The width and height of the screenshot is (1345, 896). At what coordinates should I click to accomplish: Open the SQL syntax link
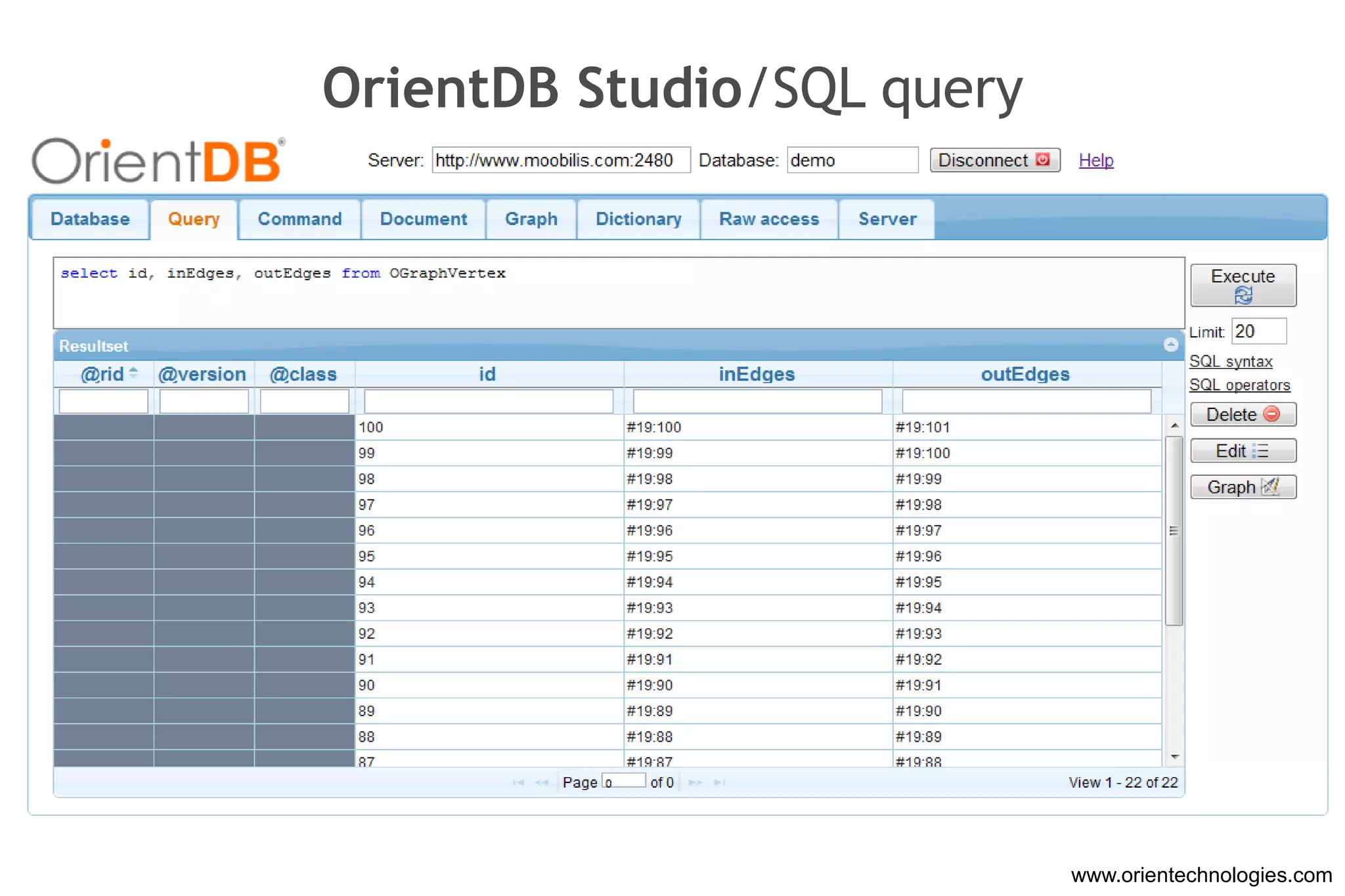(1231, 361)
